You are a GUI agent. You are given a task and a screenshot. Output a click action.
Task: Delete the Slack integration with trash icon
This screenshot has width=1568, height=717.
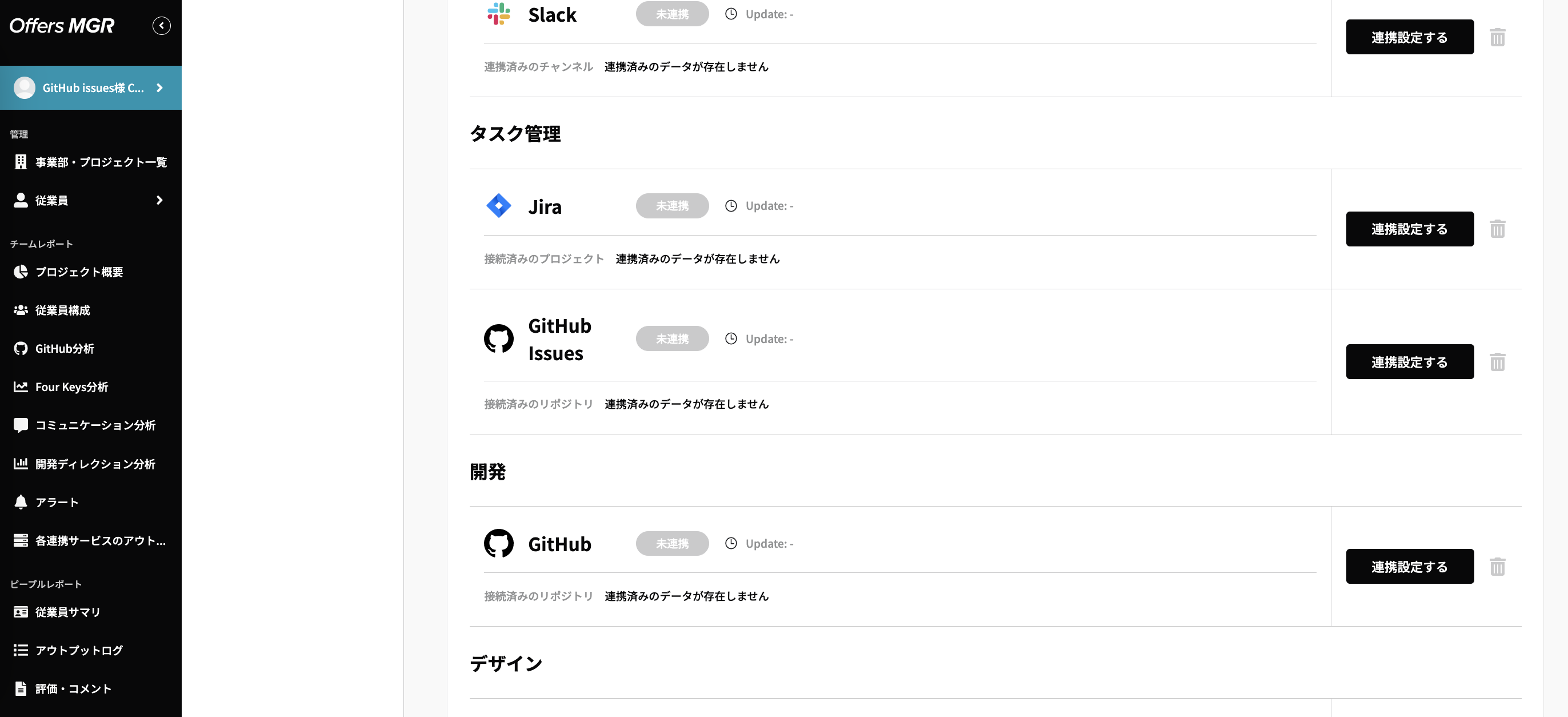pos(1497,37)
